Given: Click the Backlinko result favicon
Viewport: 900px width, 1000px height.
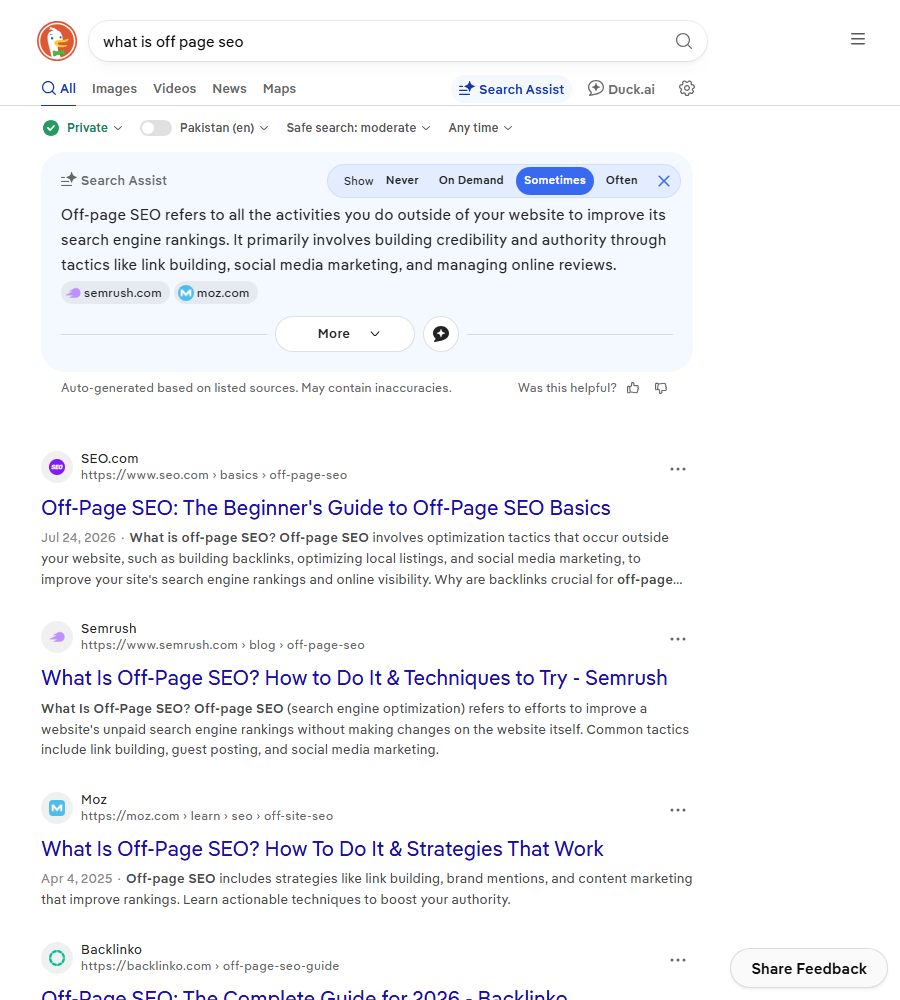Looking at the screenshot, I should tap(57, 958).
